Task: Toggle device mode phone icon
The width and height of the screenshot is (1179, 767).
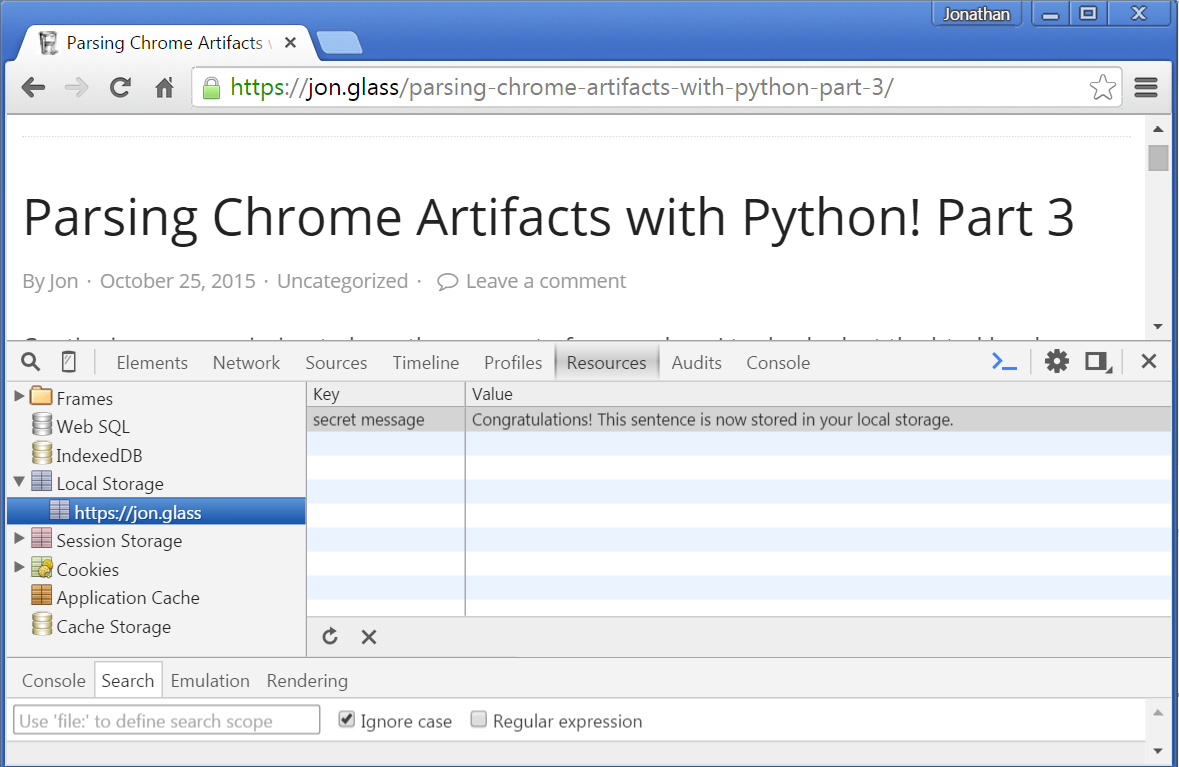Action: coord(68,362)
